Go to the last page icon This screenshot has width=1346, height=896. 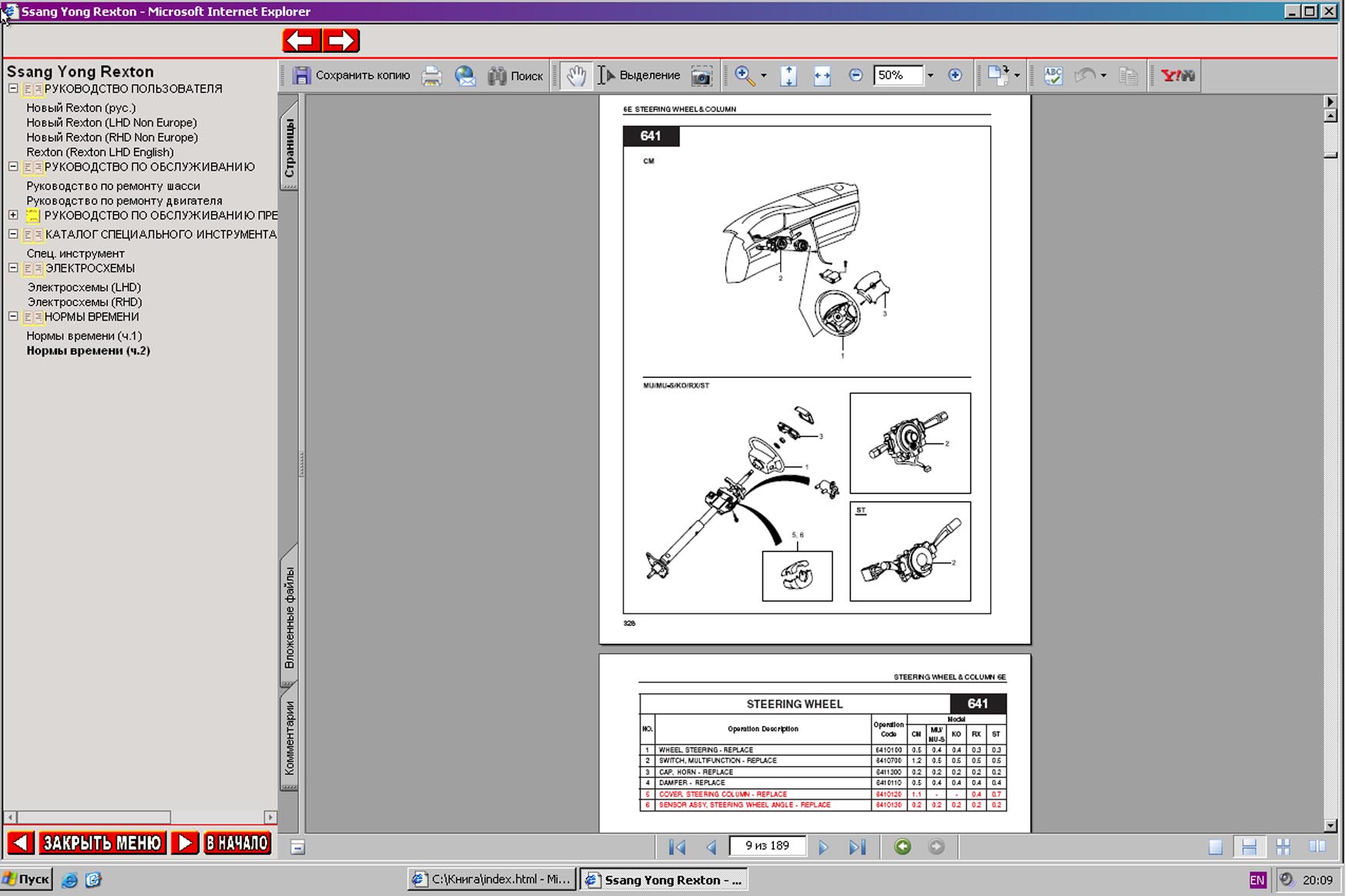[857, 847]
